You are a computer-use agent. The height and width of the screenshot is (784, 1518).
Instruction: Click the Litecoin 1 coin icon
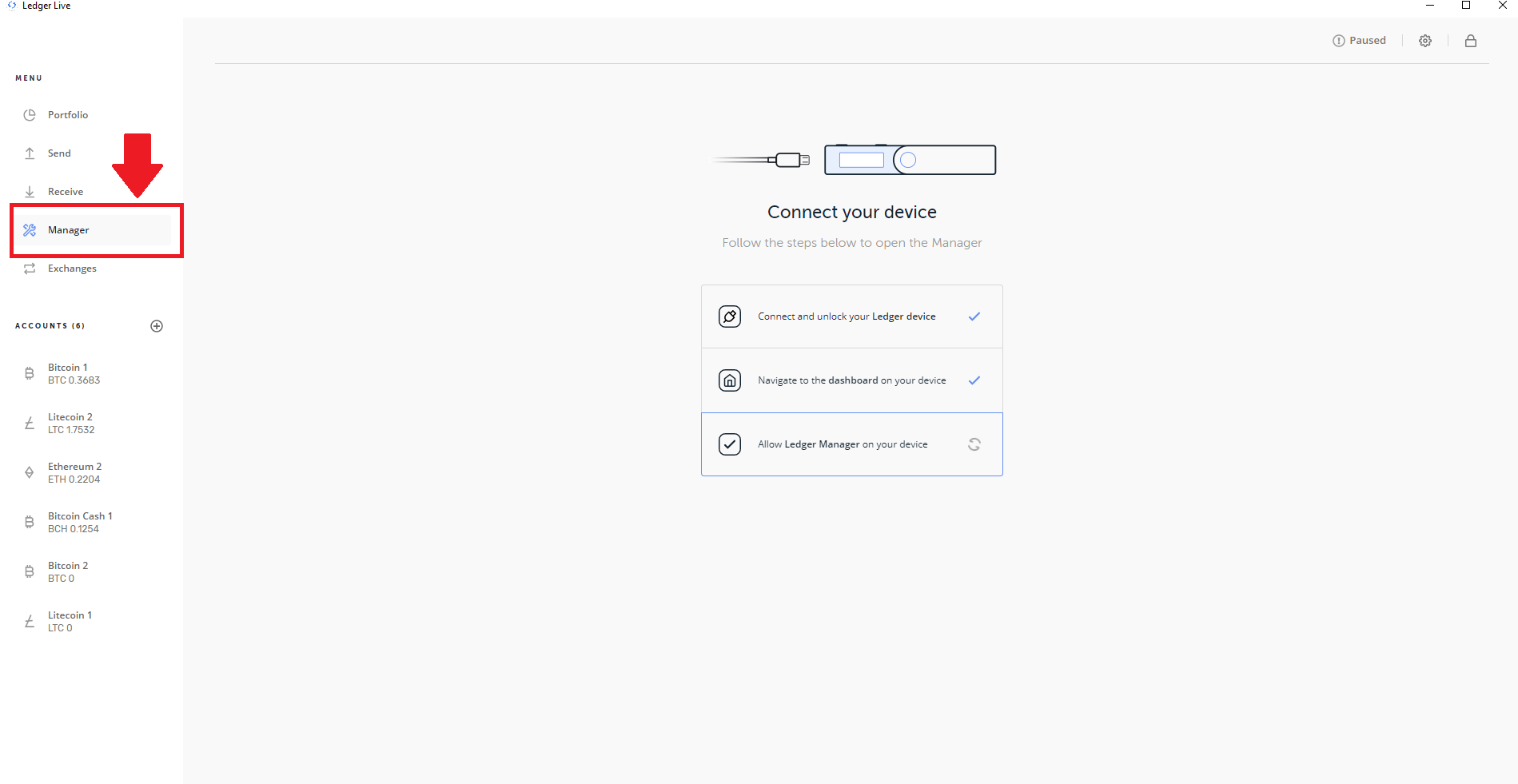point(30,621)
